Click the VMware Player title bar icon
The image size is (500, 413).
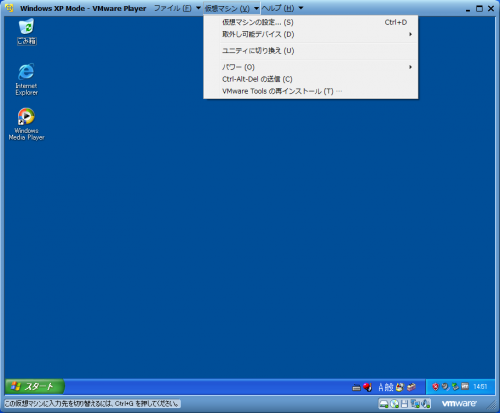(9, 8)
